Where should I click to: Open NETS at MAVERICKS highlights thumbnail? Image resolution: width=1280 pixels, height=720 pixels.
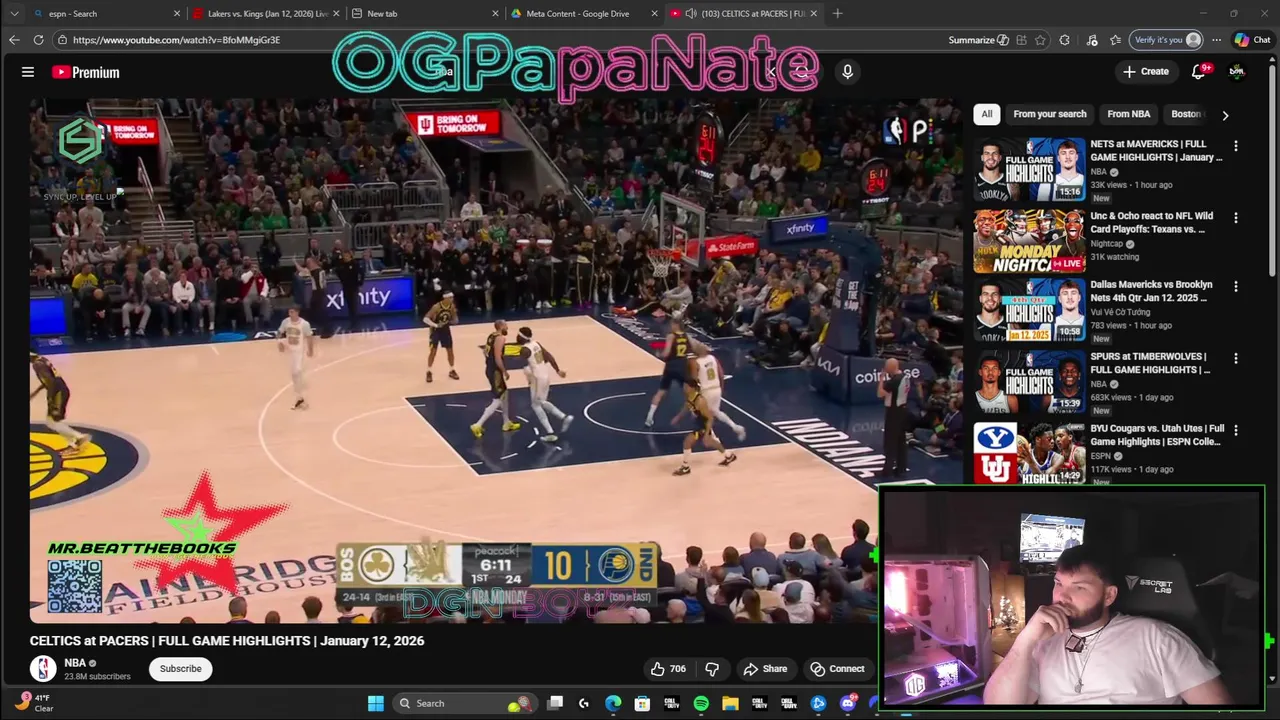1029,170
